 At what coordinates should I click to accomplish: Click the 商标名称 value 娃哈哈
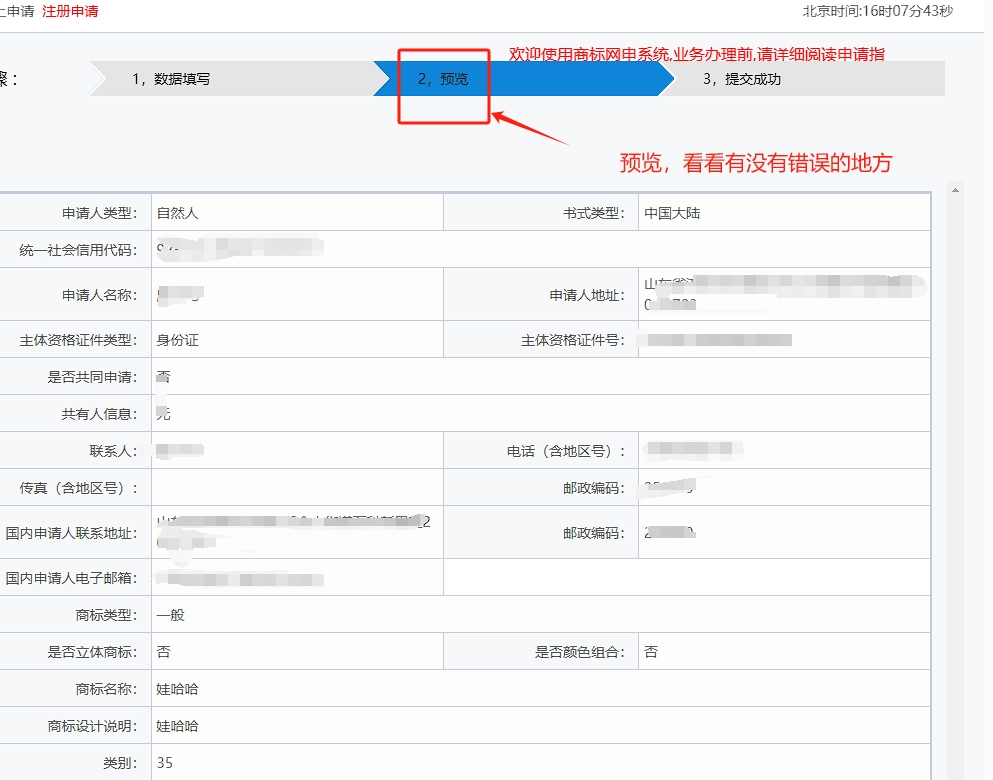click(178, 689)
